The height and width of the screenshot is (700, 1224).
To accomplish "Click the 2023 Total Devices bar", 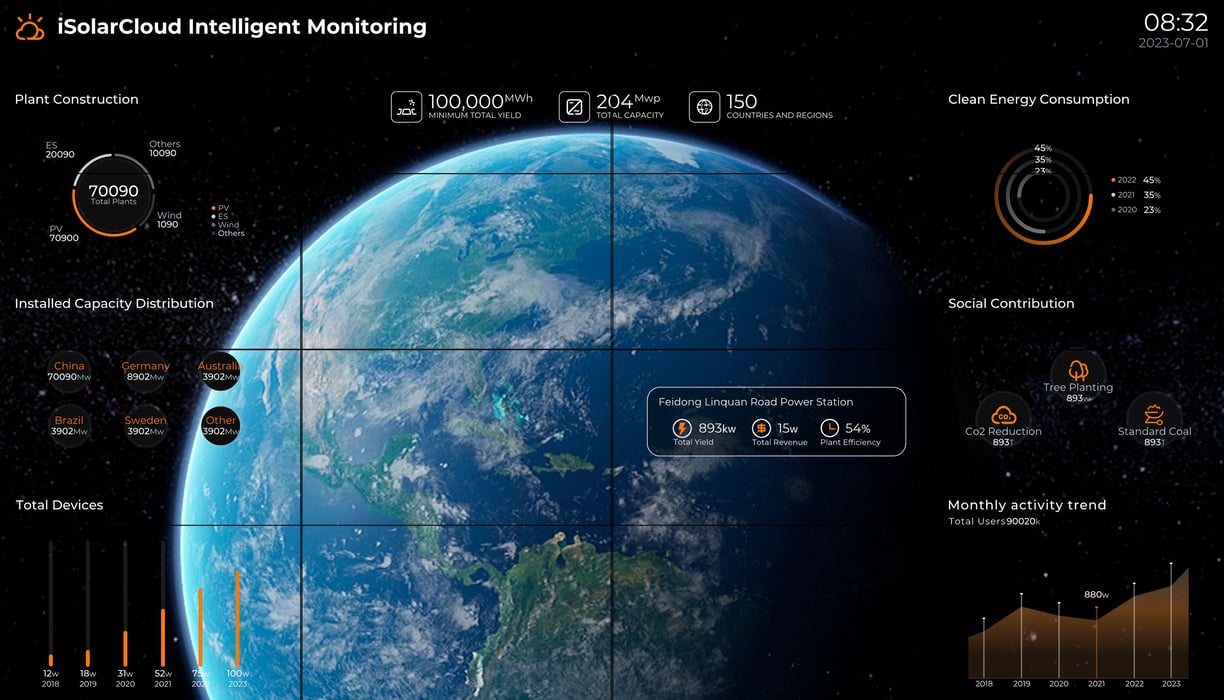I will 237,617.
